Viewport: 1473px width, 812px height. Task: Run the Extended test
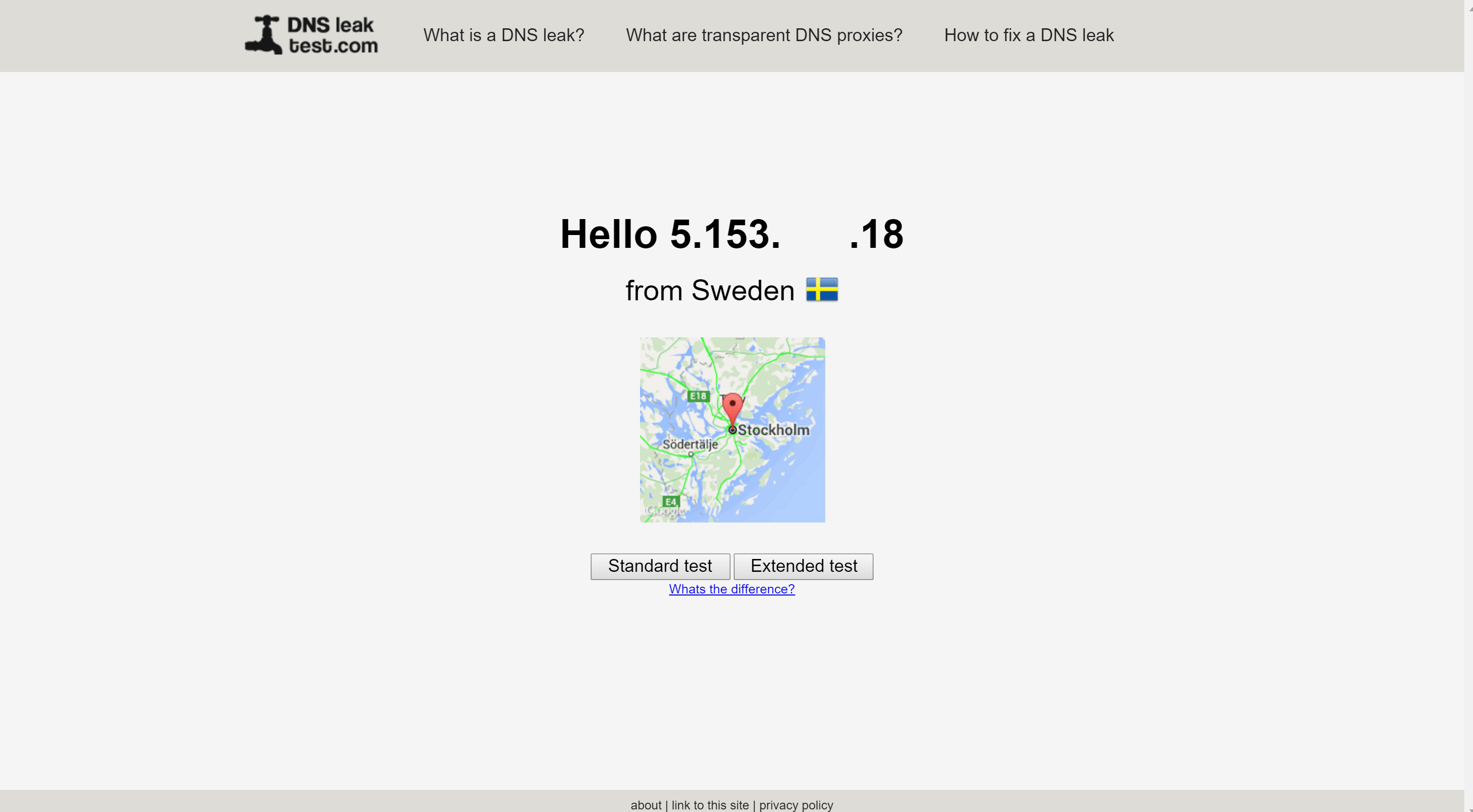pos(804,566)
